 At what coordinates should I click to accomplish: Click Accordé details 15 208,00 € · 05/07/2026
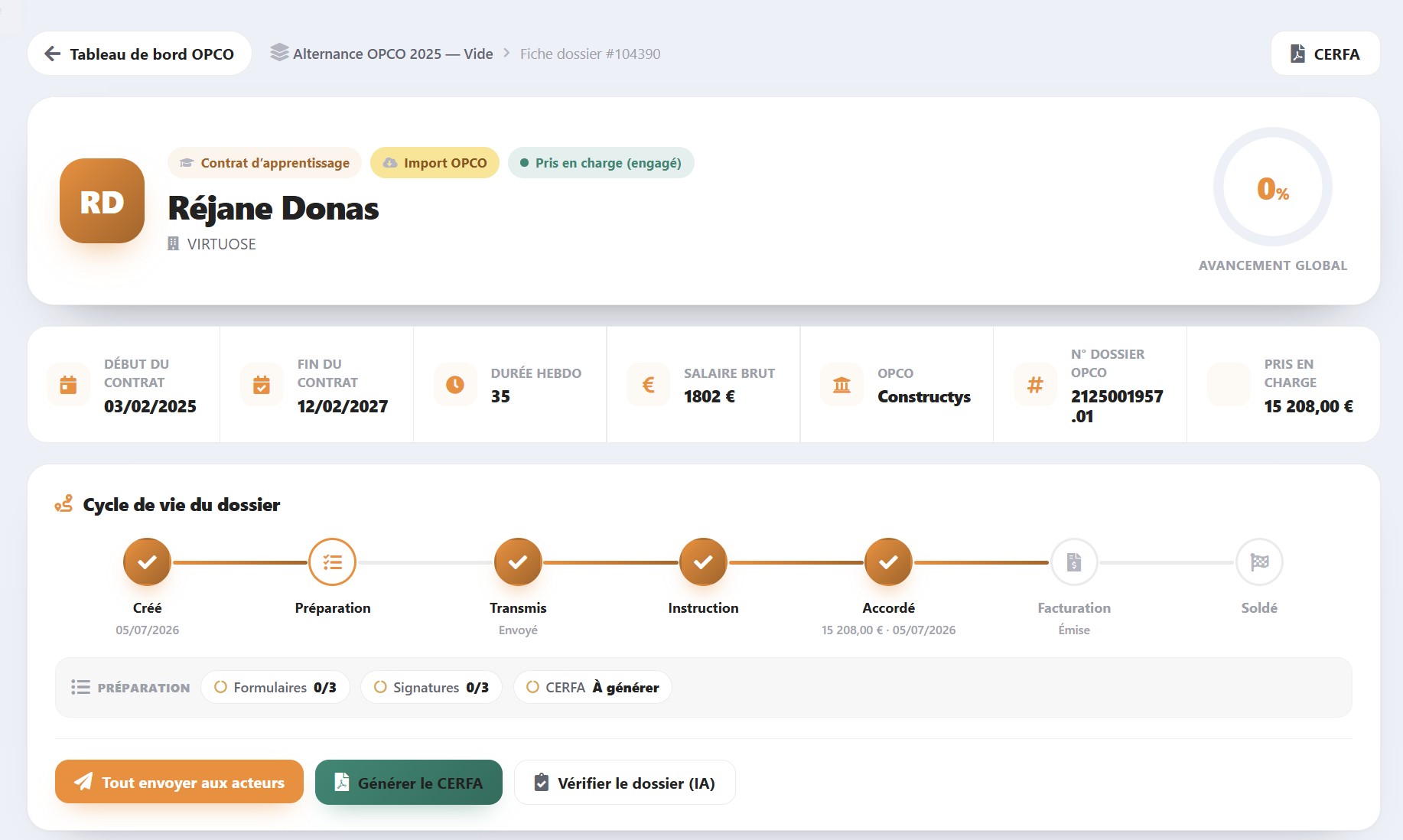(x=888, y=630)
